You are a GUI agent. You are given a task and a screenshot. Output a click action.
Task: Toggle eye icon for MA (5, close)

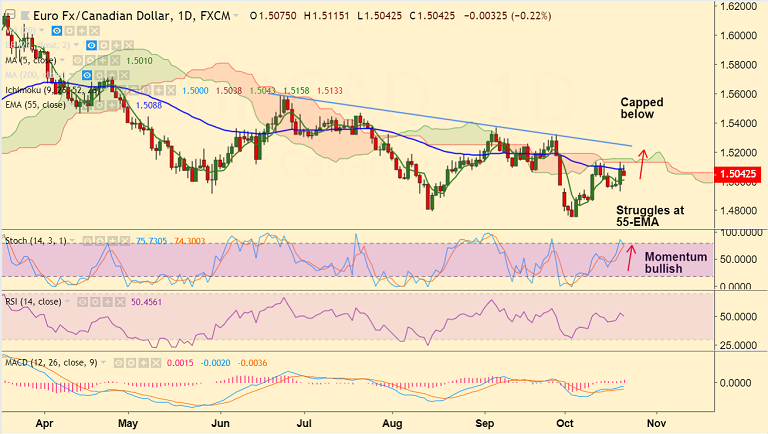(77, 60)
